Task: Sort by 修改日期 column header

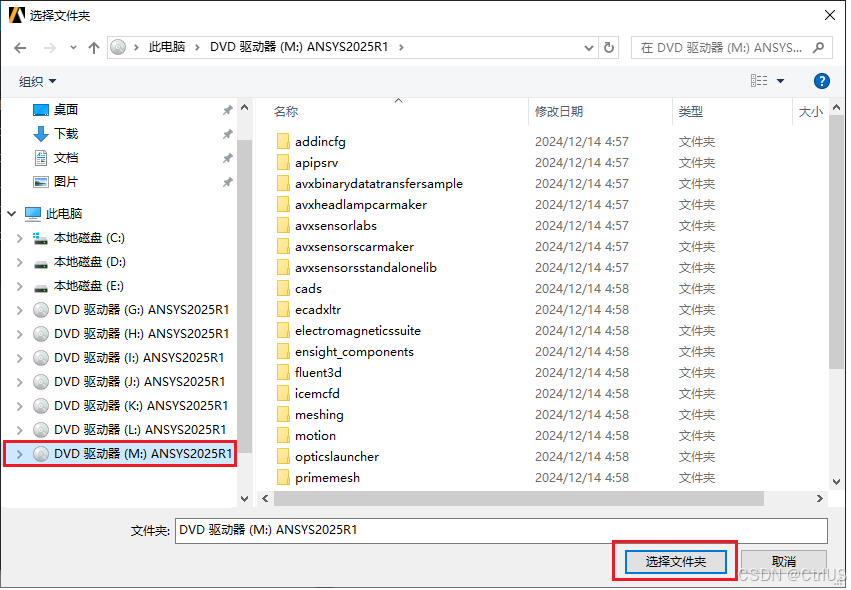Action: pos(559,112)
